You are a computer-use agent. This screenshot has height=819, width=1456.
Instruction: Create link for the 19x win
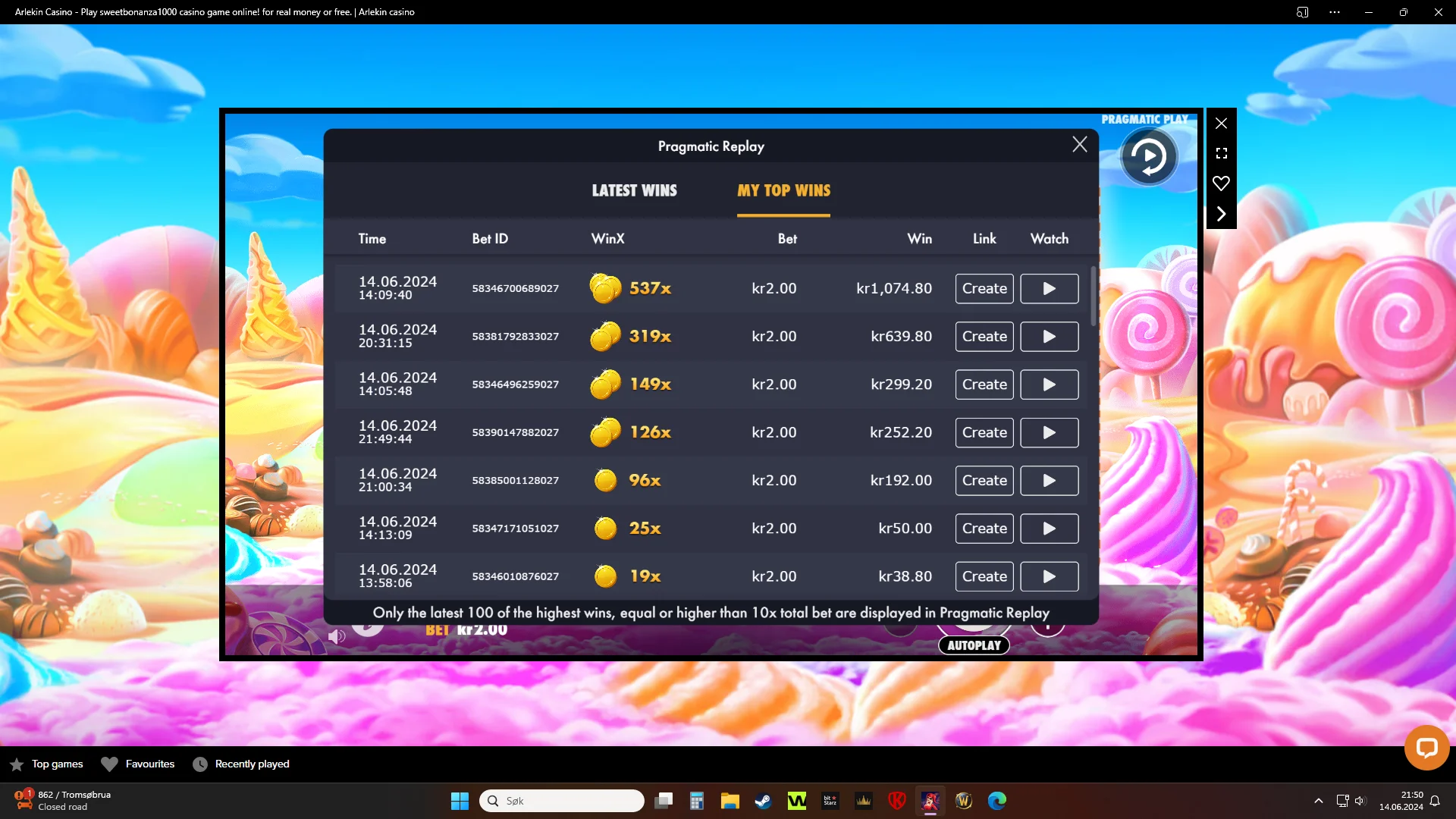click(984, 576)
